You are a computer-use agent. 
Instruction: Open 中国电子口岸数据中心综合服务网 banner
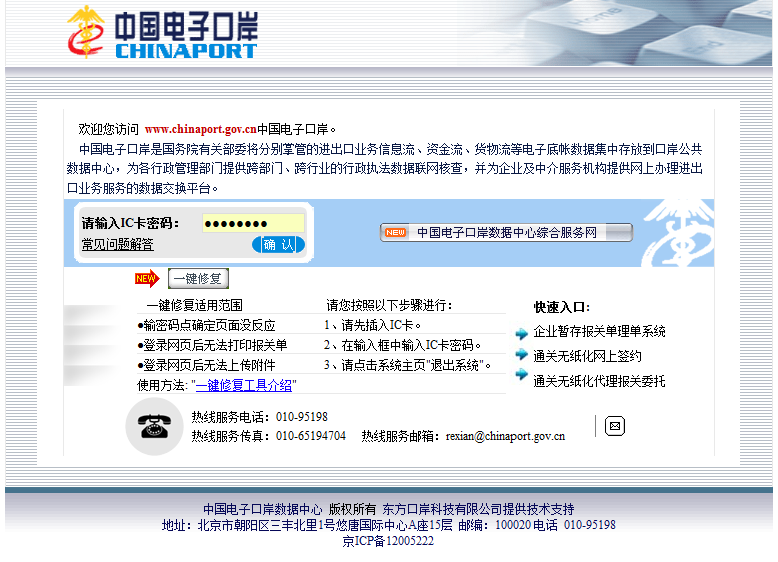506,233
